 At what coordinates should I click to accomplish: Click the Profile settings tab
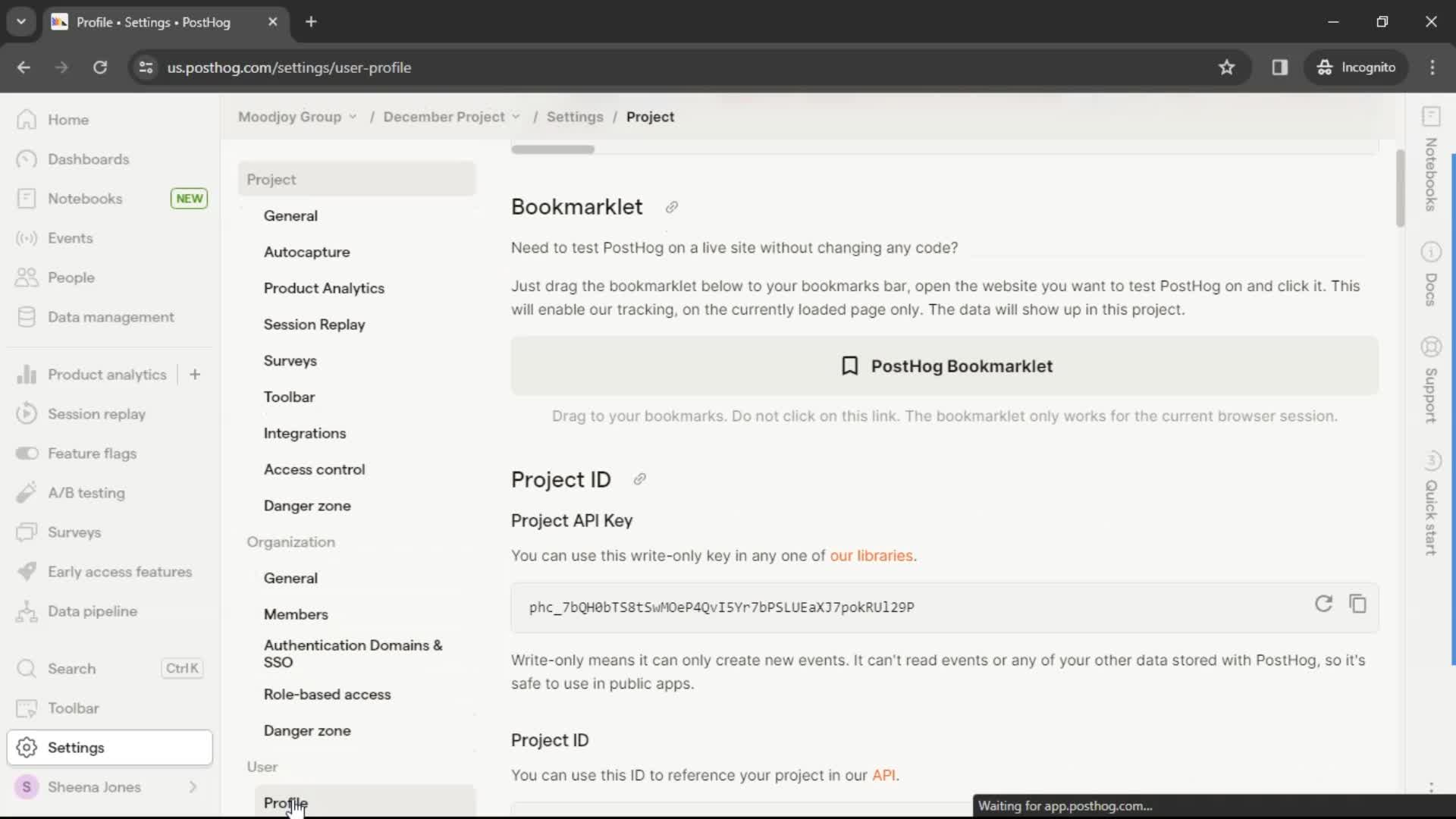(286, 803)
